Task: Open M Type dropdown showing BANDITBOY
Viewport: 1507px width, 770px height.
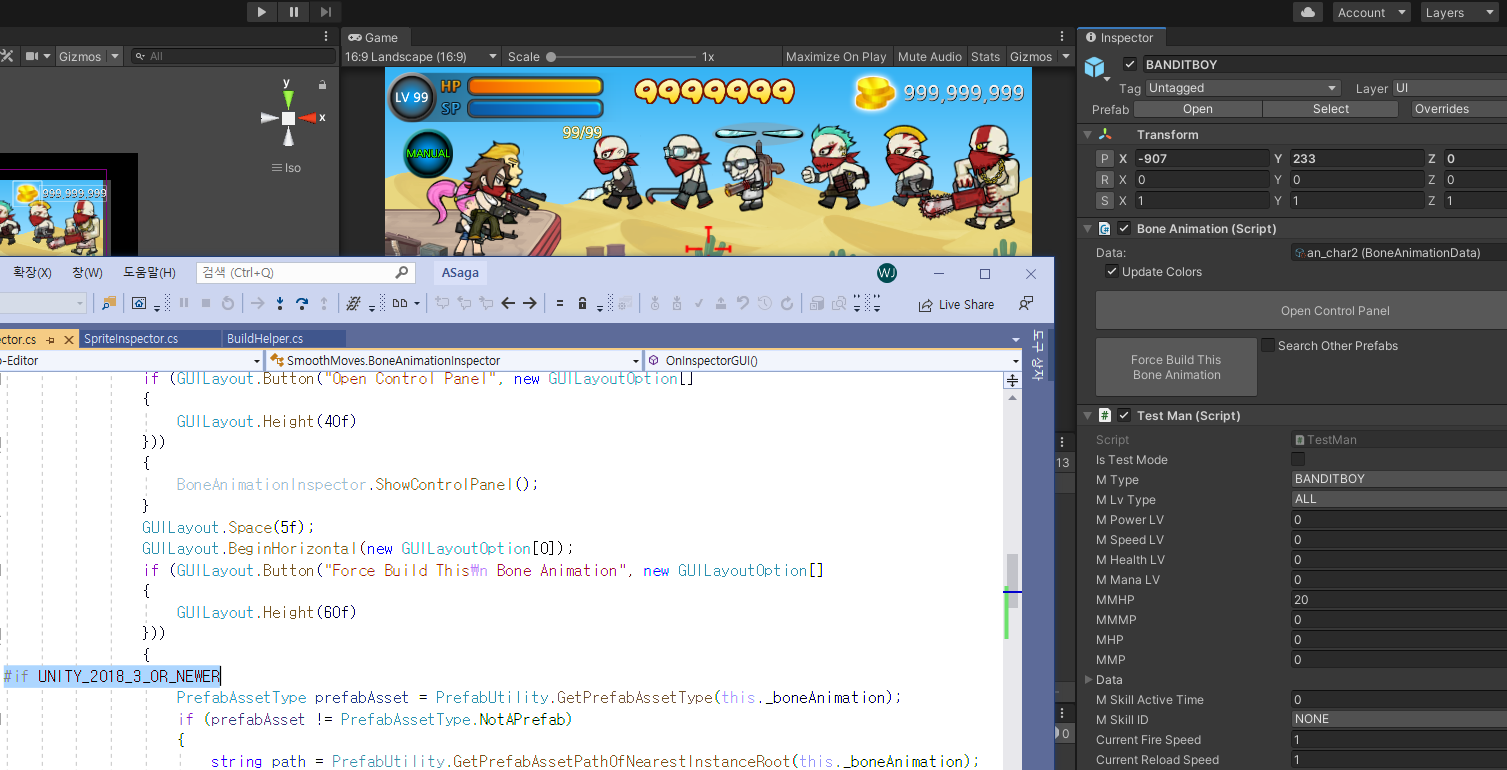Action: [1399, 479]
